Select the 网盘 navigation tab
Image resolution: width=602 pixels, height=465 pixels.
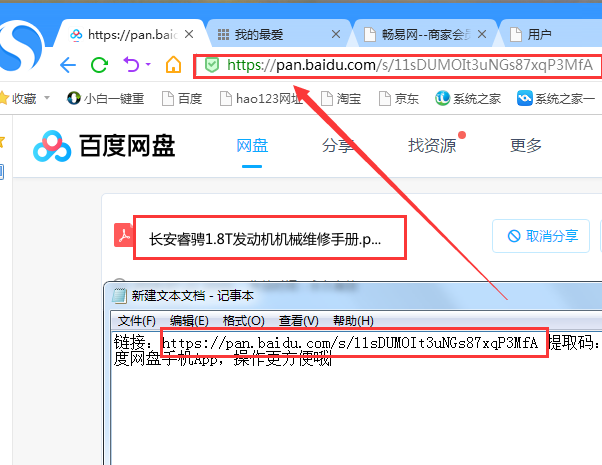click(252, 146)
